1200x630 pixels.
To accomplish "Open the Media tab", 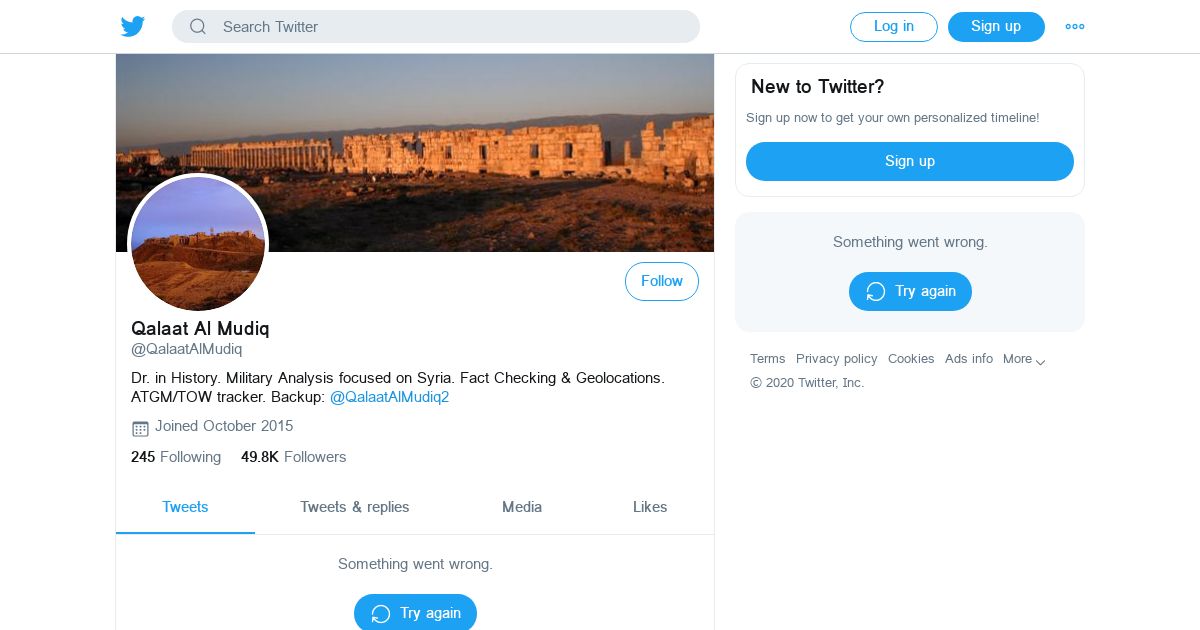I will click(x=522, y=507).
